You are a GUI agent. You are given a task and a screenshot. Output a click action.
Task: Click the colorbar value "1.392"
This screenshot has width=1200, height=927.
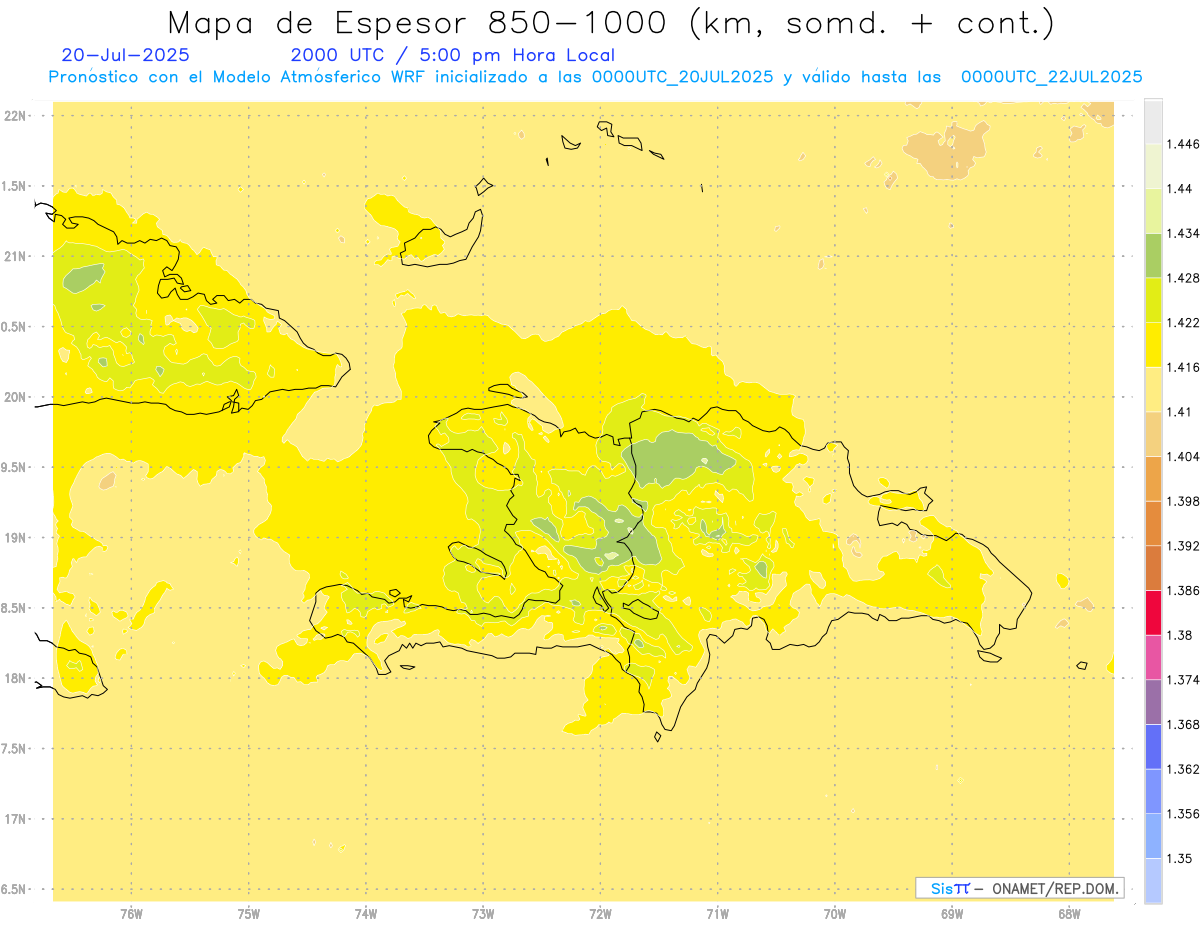click(1184, 546)
